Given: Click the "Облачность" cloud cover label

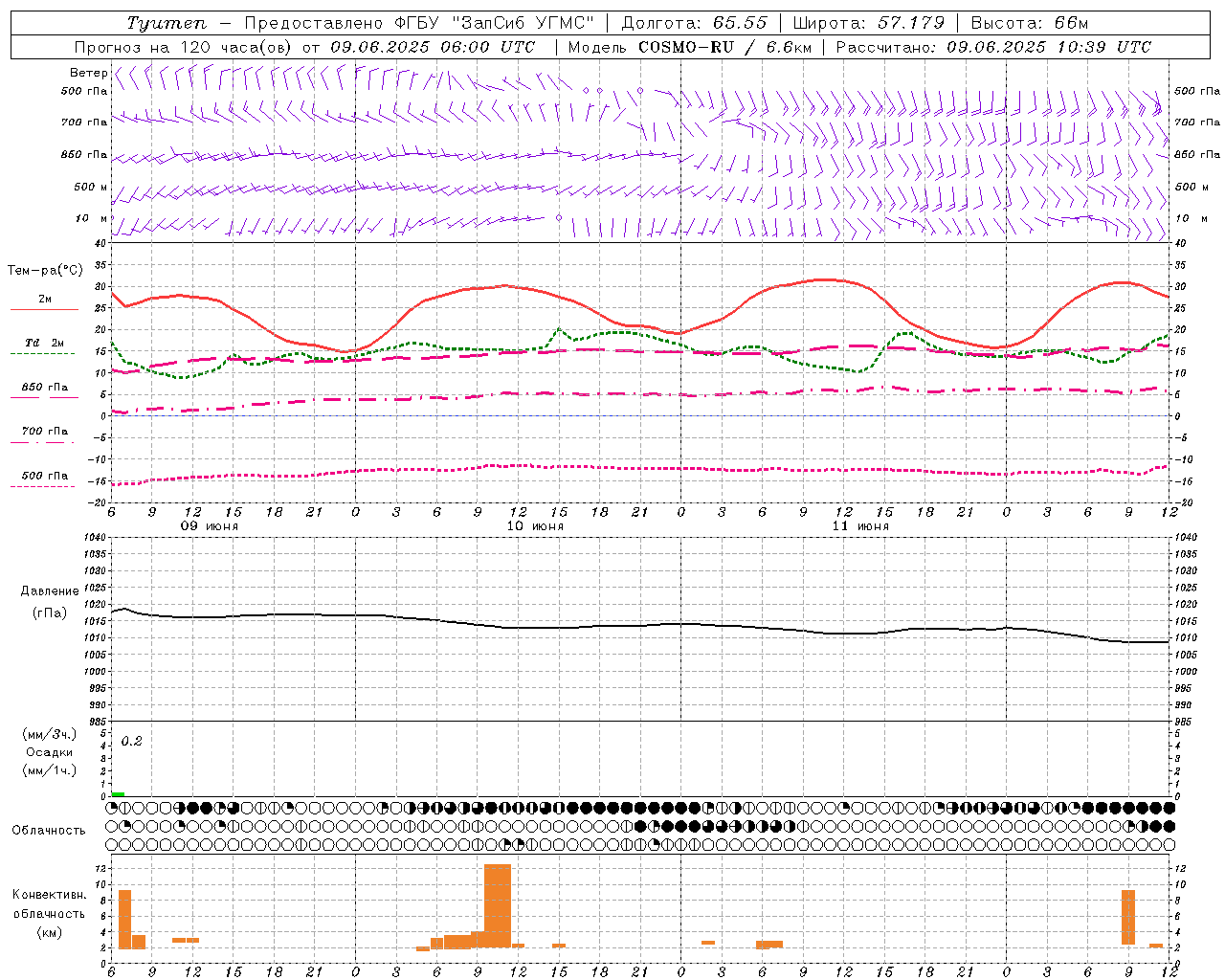Looking at the screenshot, I should click(49, 831).
